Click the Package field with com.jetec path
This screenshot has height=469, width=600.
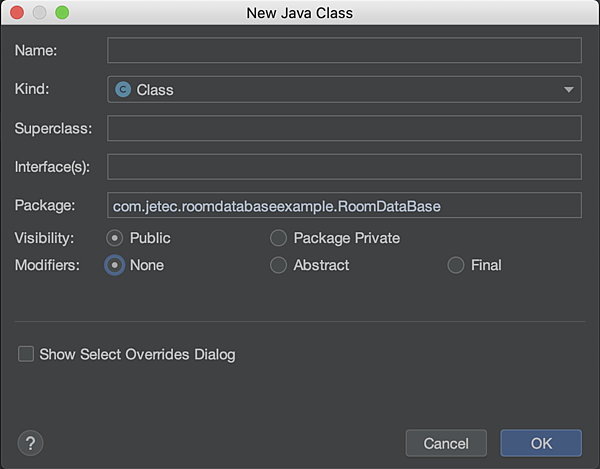click(x=344, y=205)
